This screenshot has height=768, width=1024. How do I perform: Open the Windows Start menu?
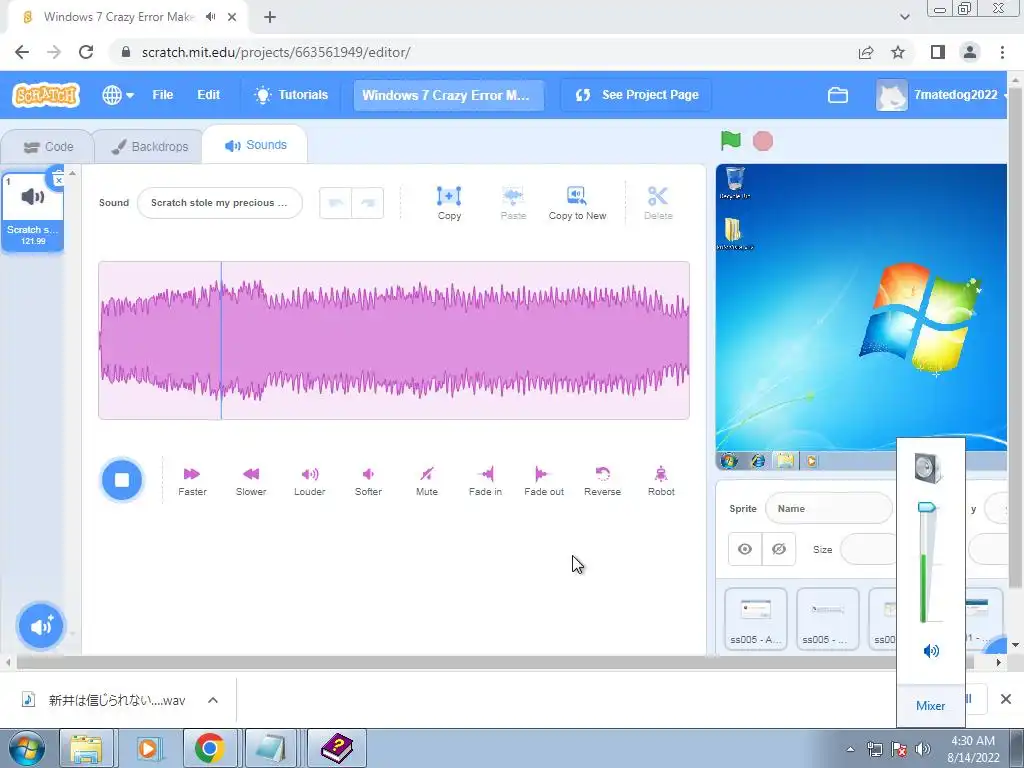point(25,748)
